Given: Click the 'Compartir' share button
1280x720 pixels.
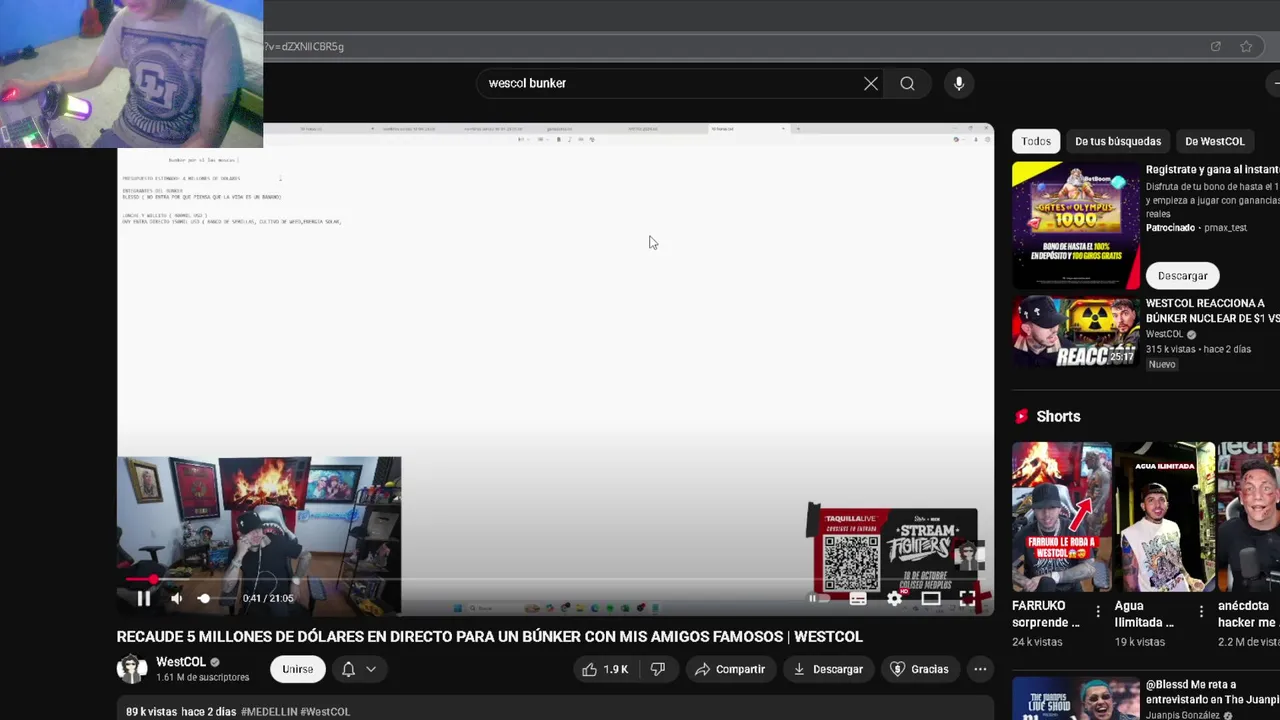Looking at the screenshot, I should pos(730,669).
